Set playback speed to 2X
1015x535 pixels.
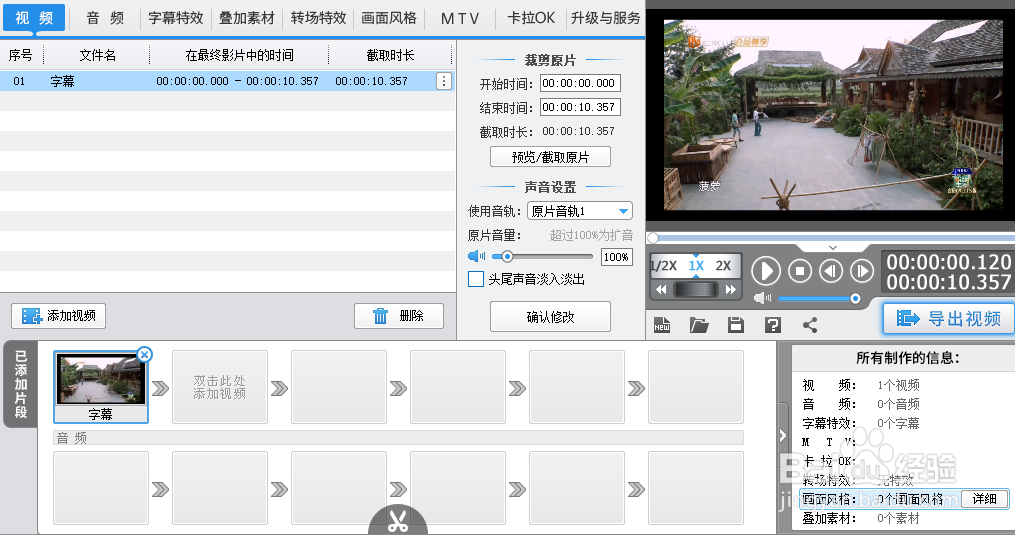[723, 266]
